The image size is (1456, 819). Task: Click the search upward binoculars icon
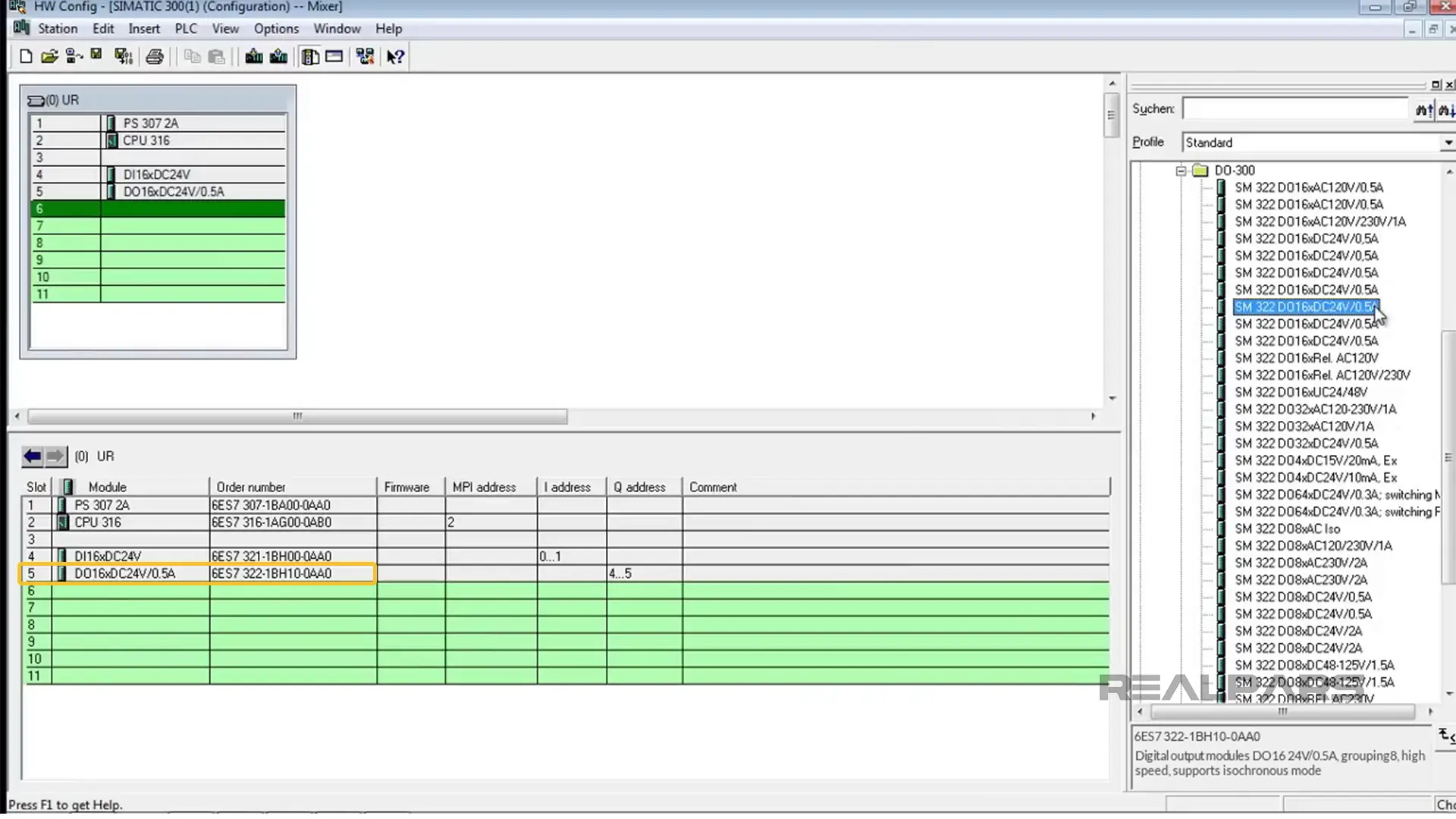pyautogui.click(x=1424, y=110)
